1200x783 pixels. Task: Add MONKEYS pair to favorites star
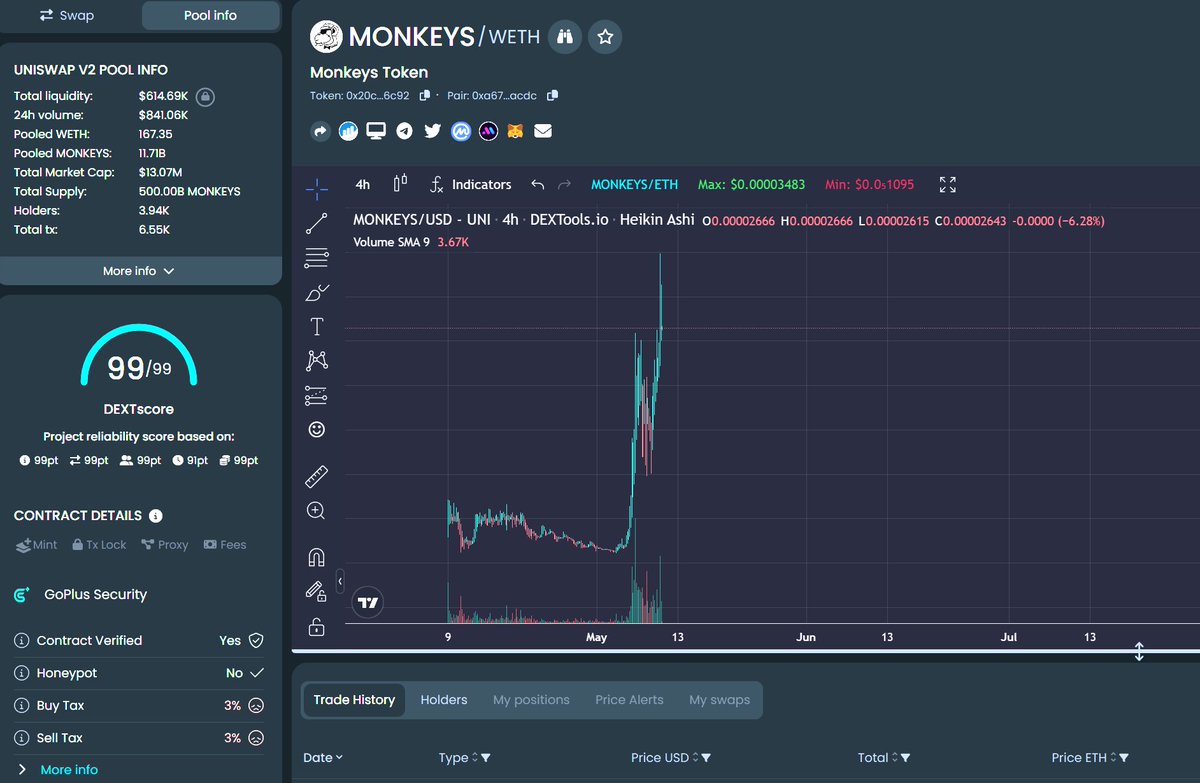coord(605,37)
